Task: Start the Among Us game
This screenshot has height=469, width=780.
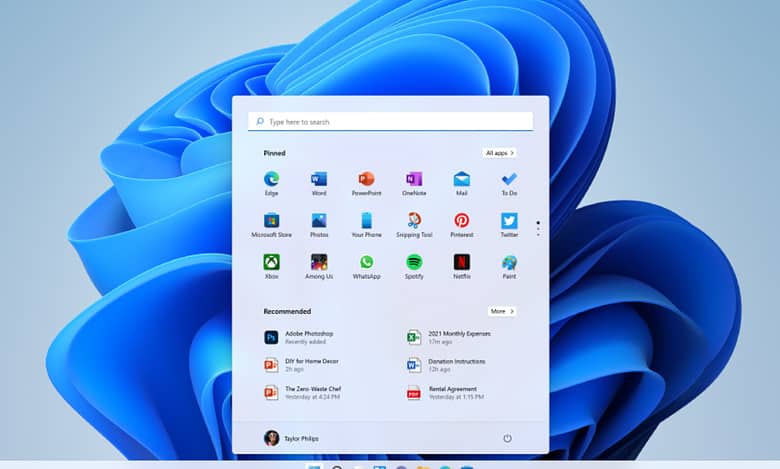Action: pos(319,267)
